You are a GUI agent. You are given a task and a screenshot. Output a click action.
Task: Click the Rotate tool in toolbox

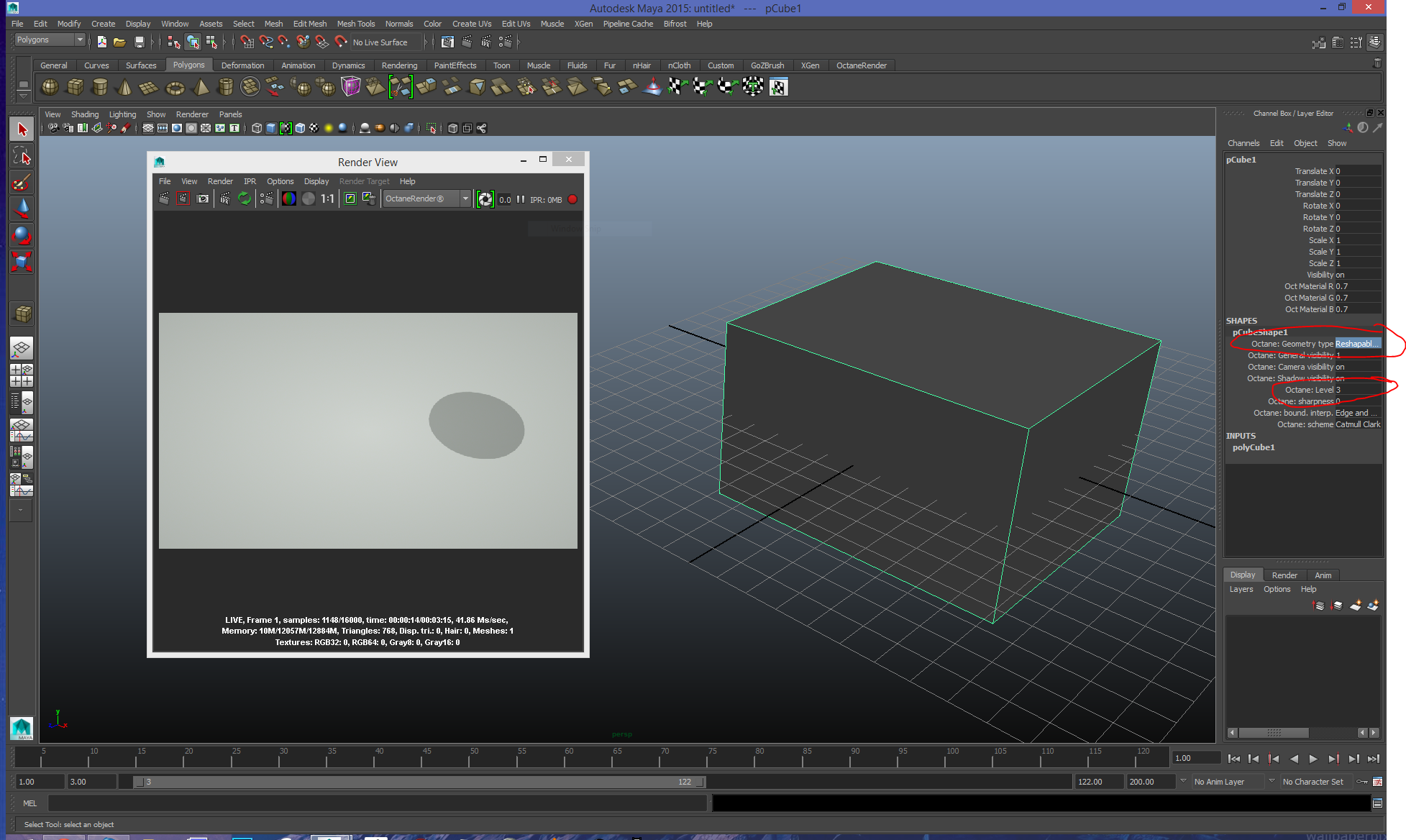coord(22,235)
